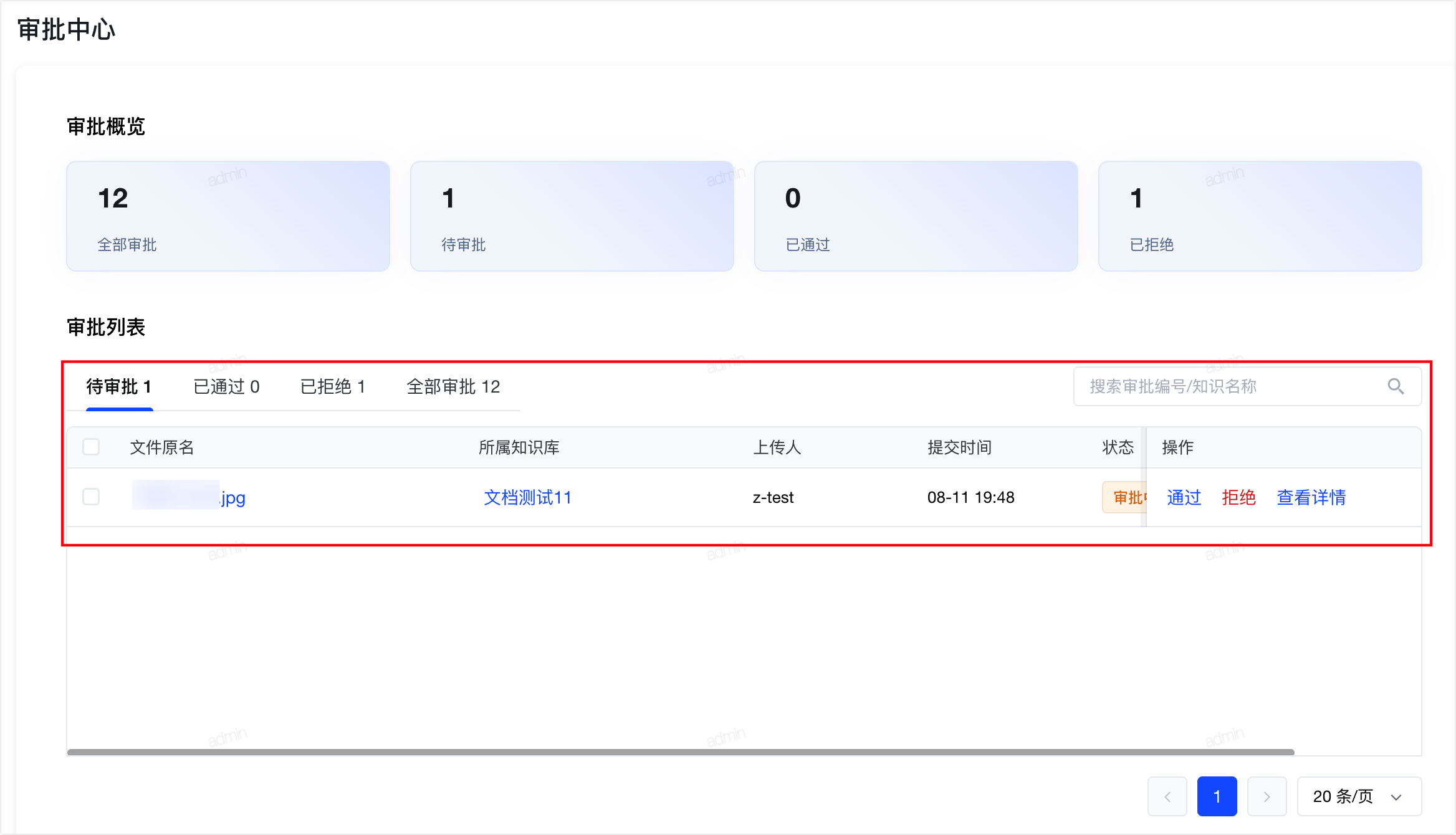Click page number 1 button

coord(1217,796)
